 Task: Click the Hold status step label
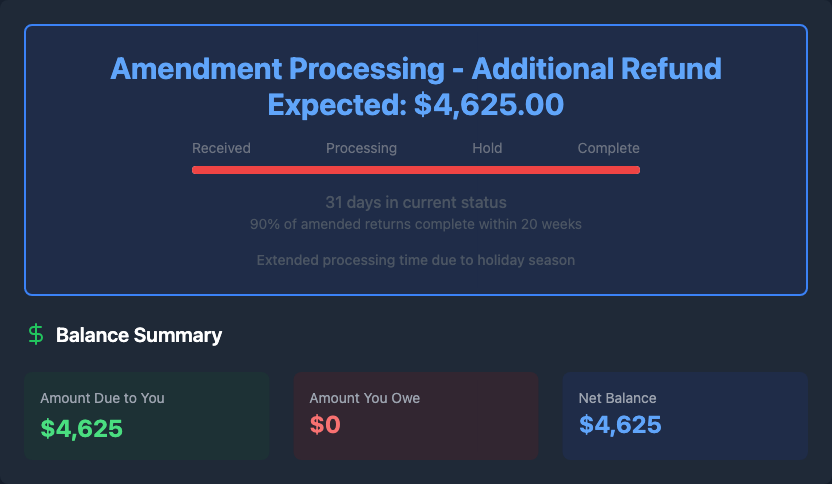[487, 148]
